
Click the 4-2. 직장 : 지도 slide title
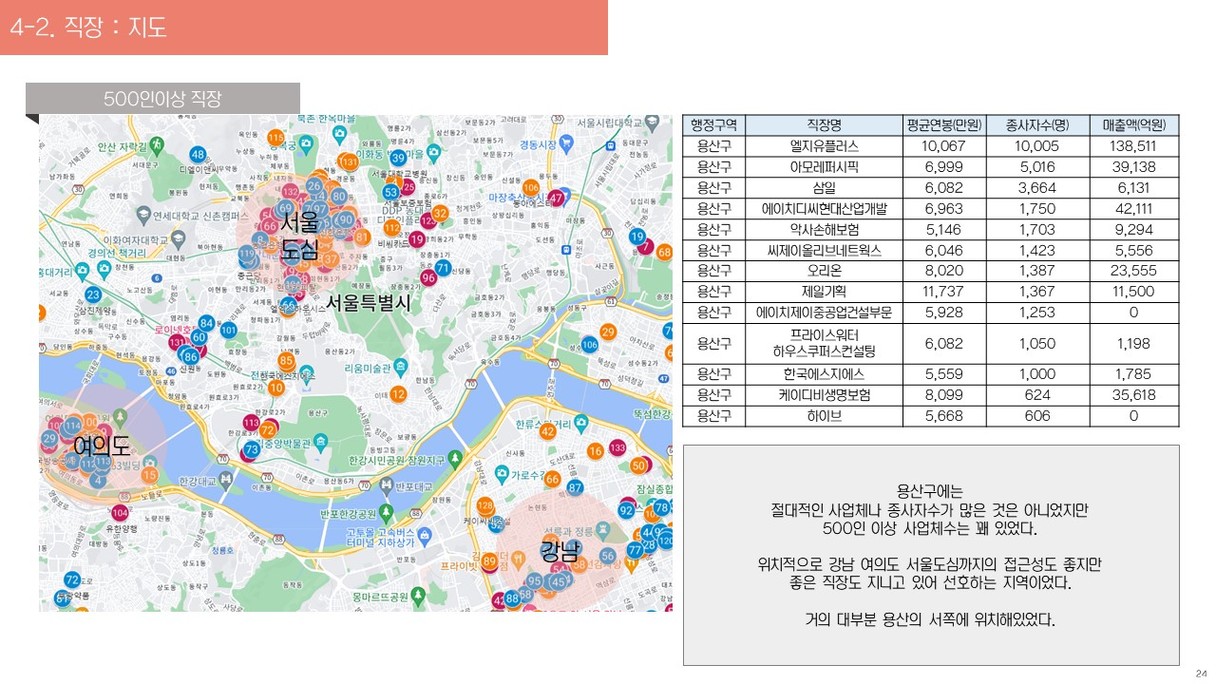click(88, 28)
